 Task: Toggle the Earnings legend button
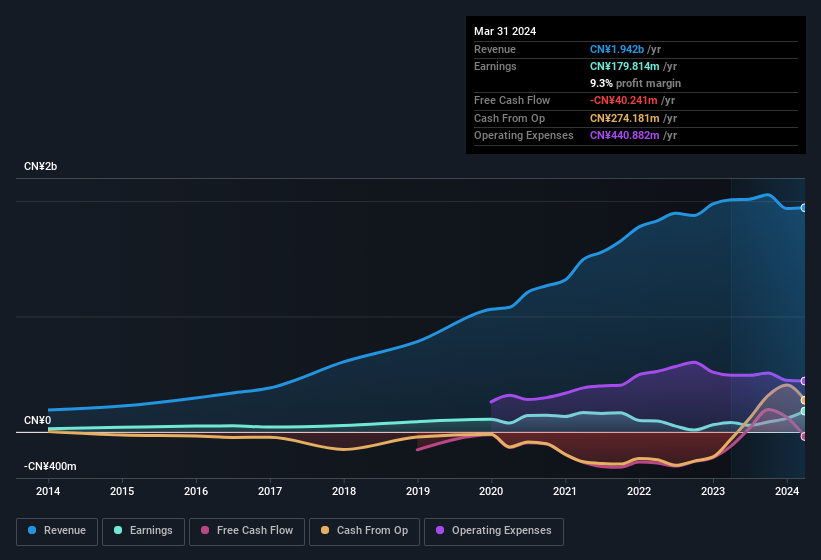click(143, 531)
